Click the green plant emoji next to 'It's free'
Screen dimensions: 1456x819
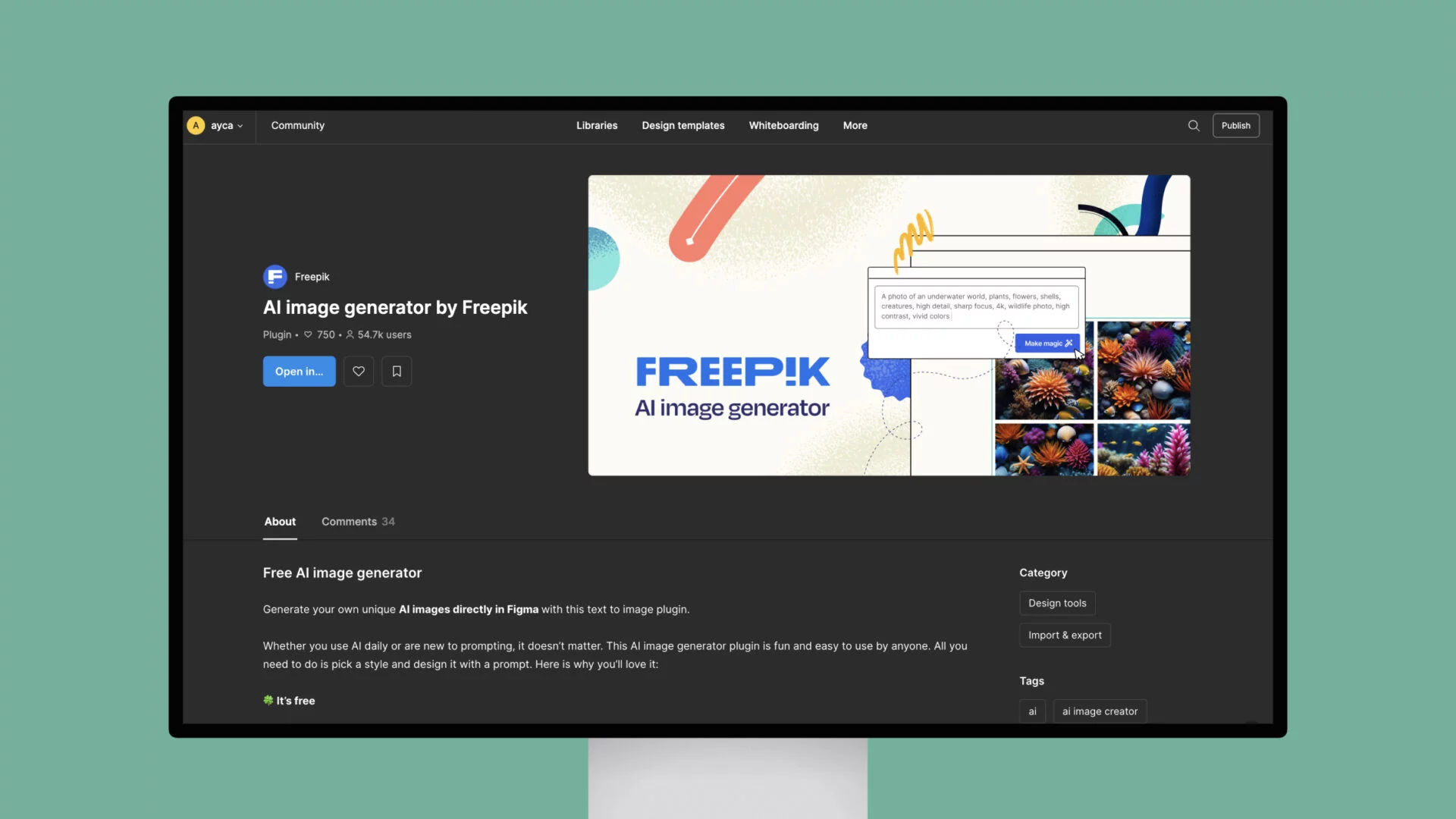268,700
